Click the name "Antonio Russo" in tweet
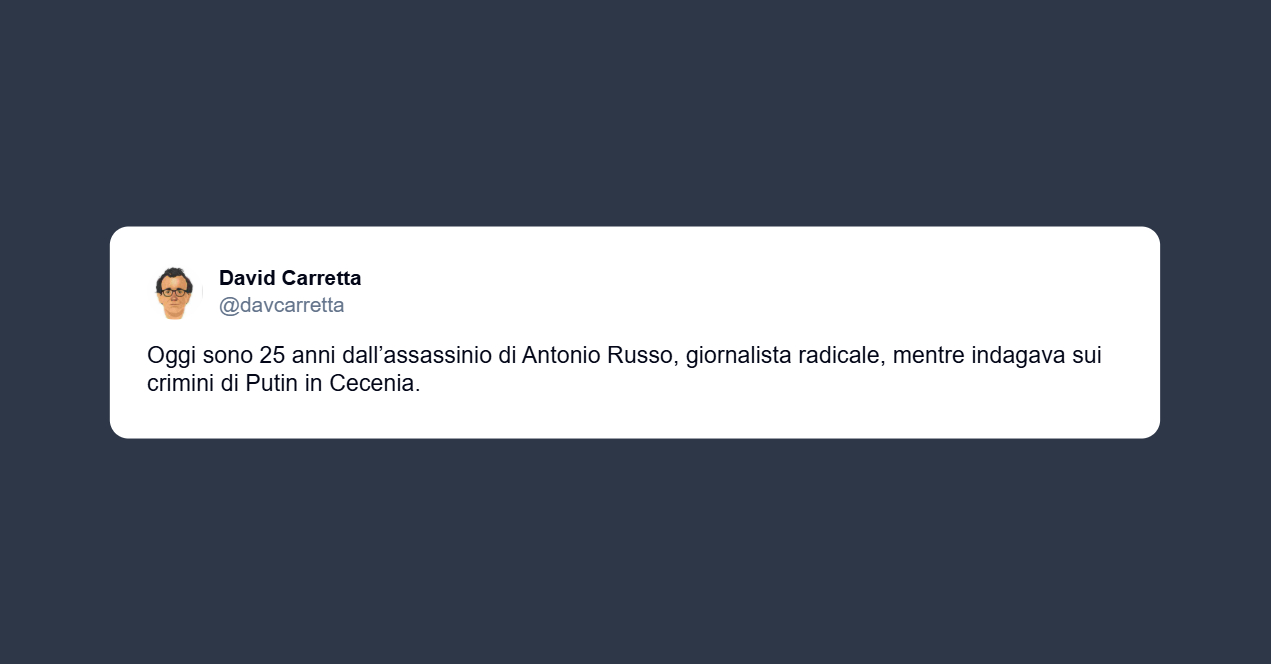This screenshot has height=664, width=1271. click(x=598, y=356)
